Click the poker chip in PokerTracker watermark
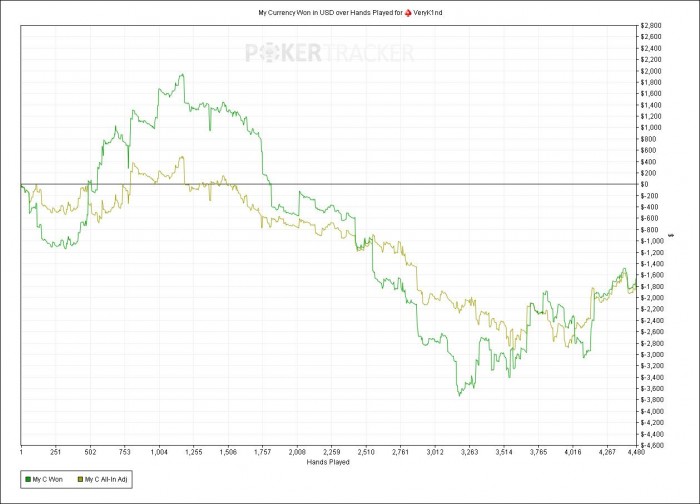 tap(269, 53)
